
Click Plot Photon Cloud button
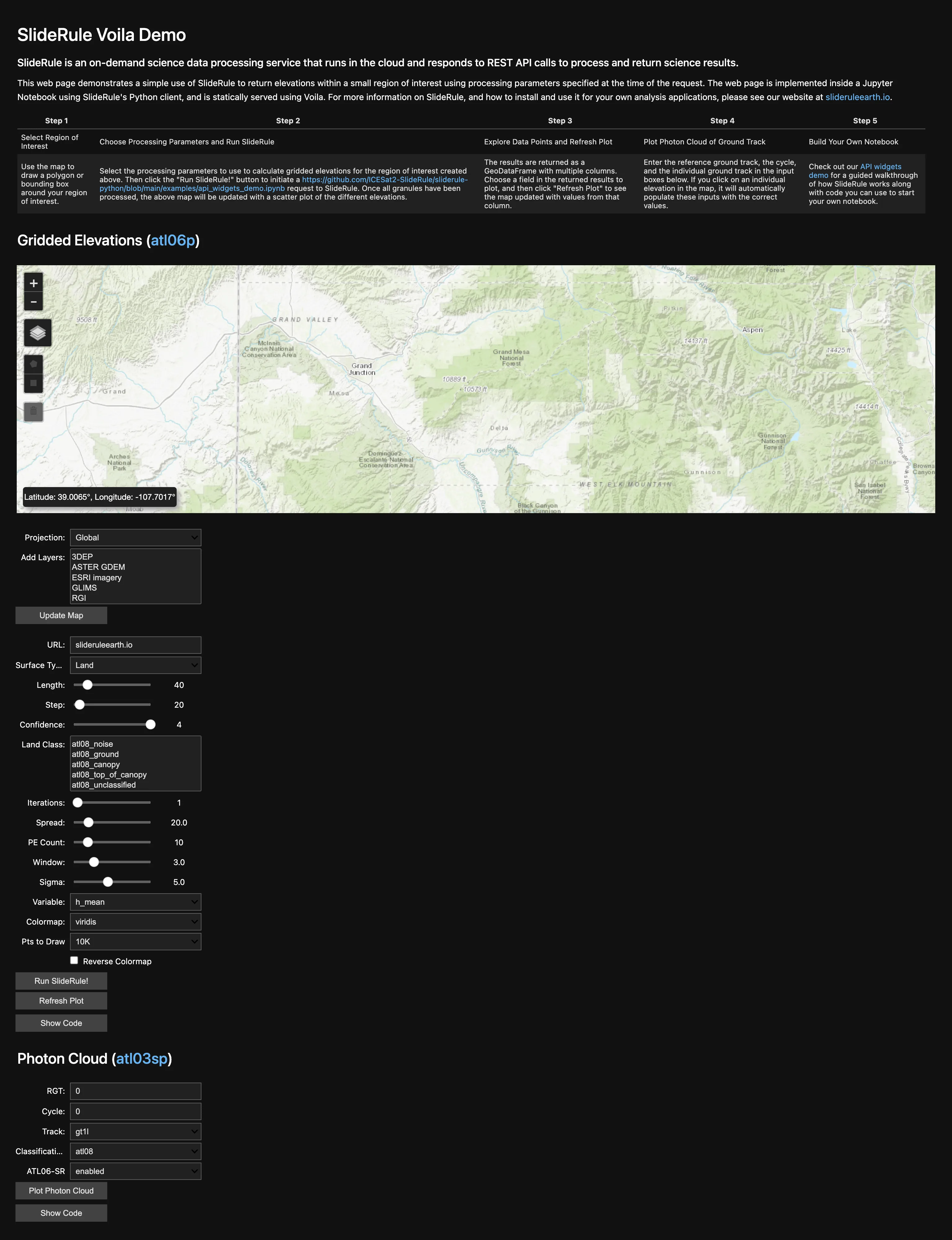(61, 1191)
